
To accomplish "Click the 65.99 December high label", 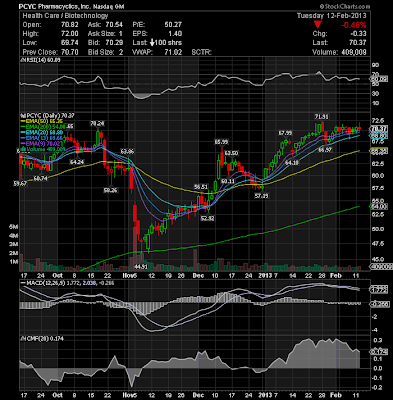I will coord(221,142).
